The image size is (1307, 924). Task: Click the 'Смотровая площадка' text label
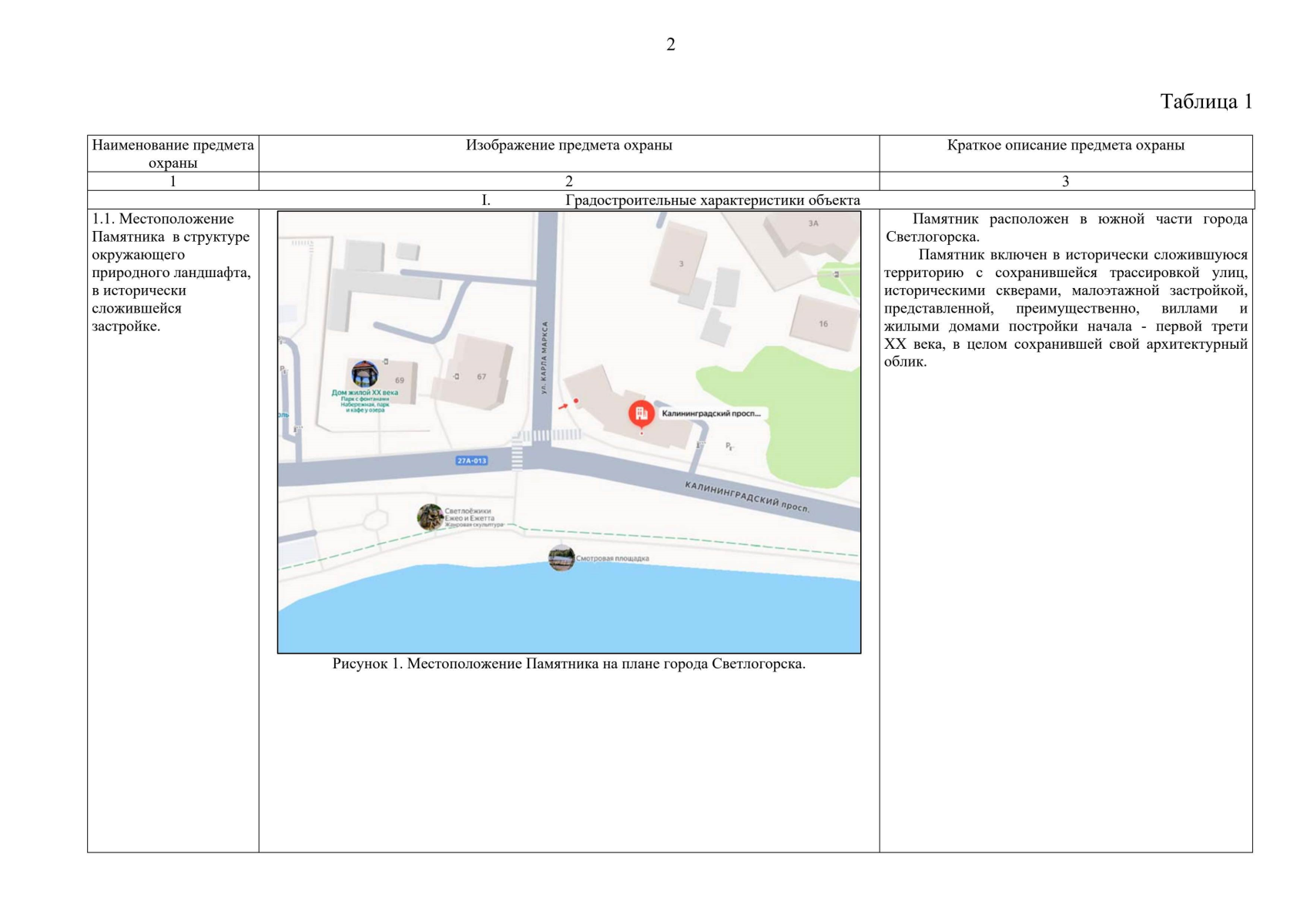click(x=612, y=558)
